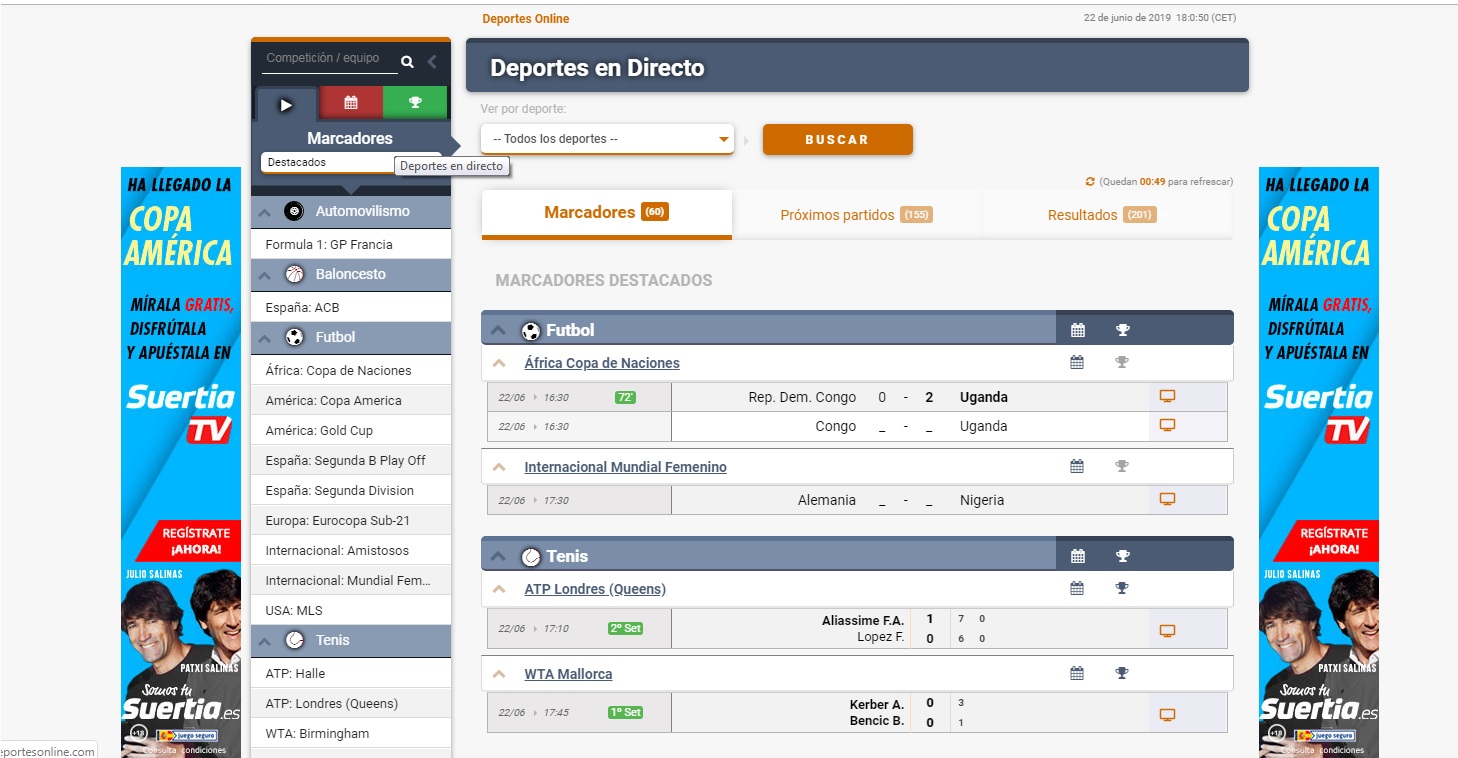Image resolution: width=1458 pixels, height=758 pixels.
Task: Select the live play tab icon in sidebar
Action: [286, 104]
